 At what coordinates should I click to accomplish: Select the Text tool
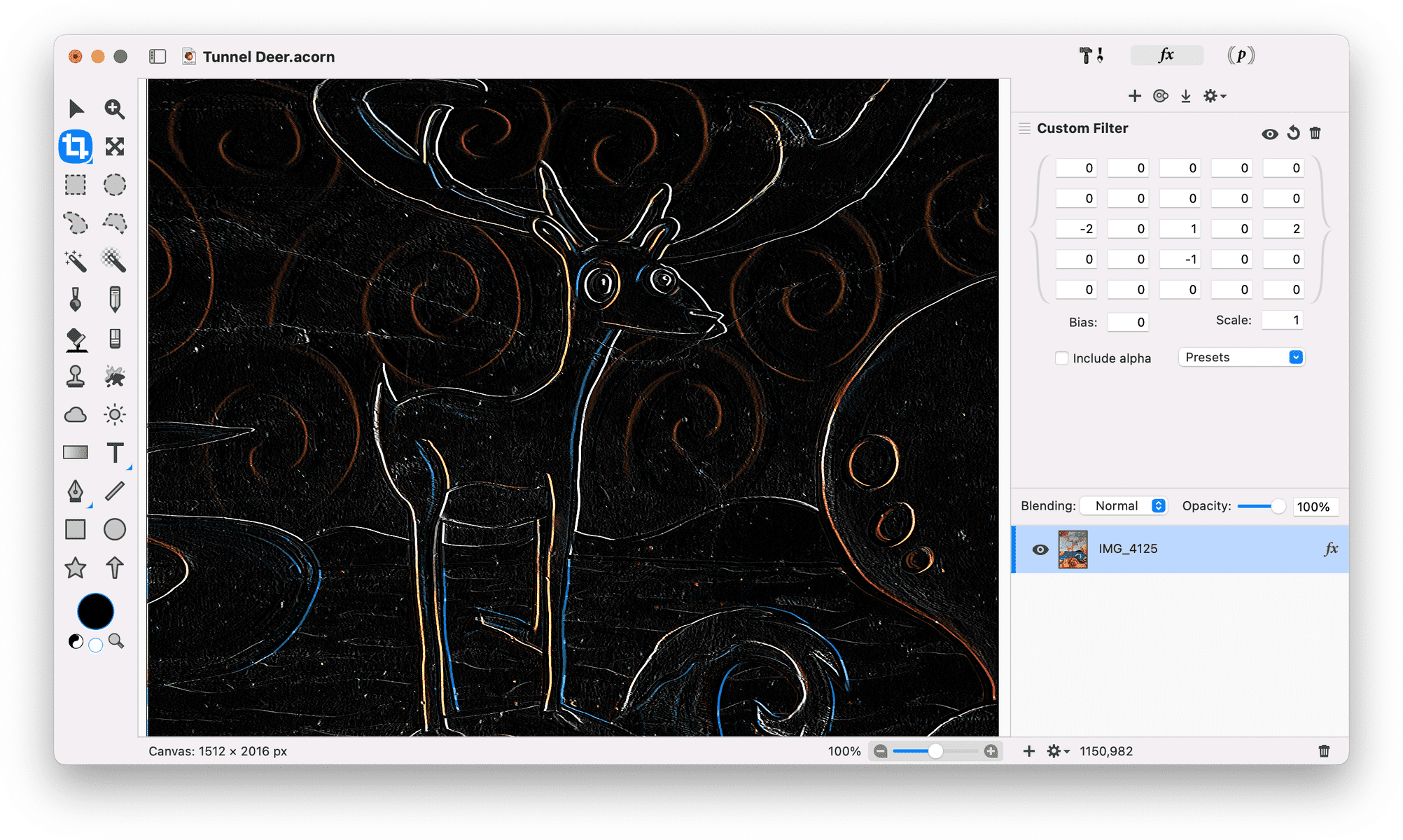(x=115, y=453)
